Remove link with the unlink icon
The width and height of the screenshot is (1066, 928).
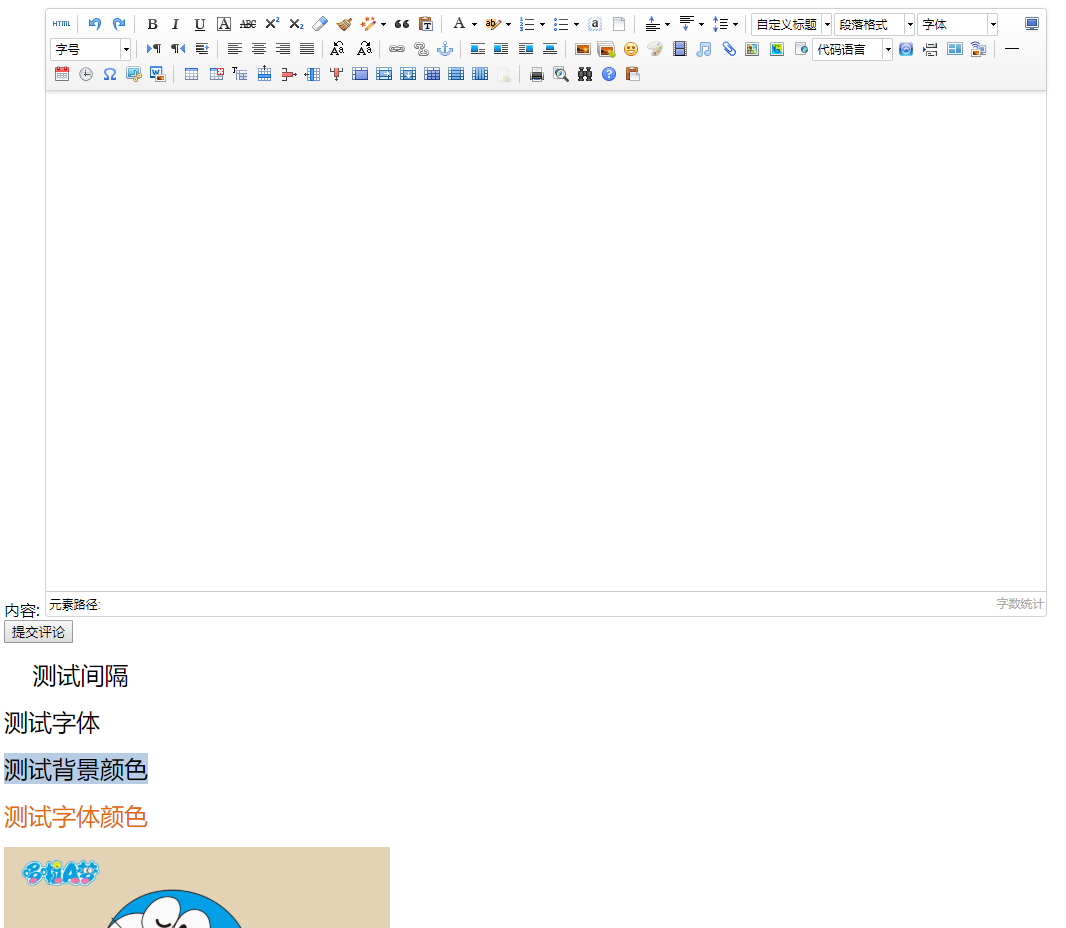pyautogui.click(x=421, y=49)
